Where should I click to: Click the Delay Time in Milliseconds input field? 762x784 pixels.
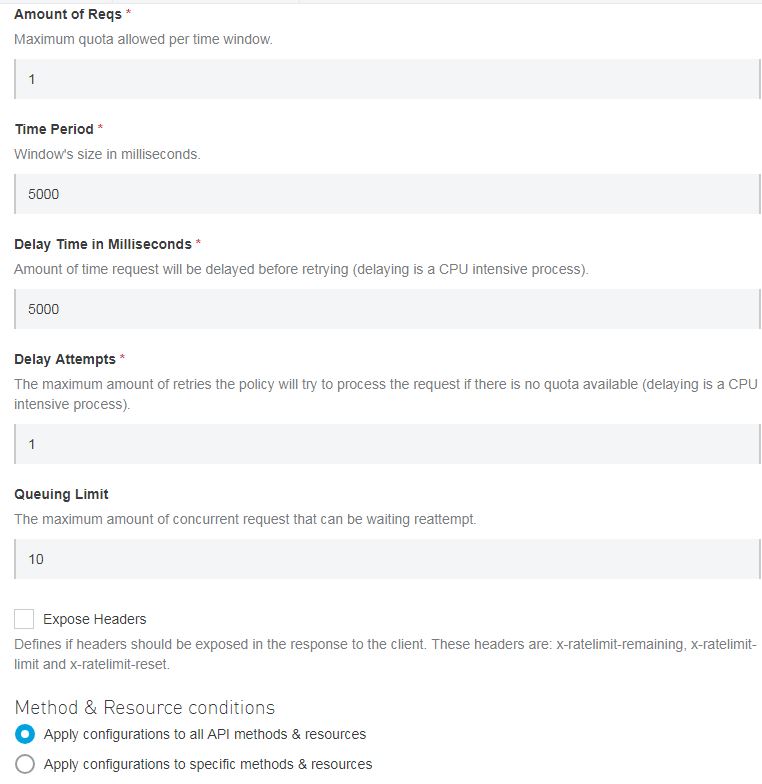tap(388, 309)
